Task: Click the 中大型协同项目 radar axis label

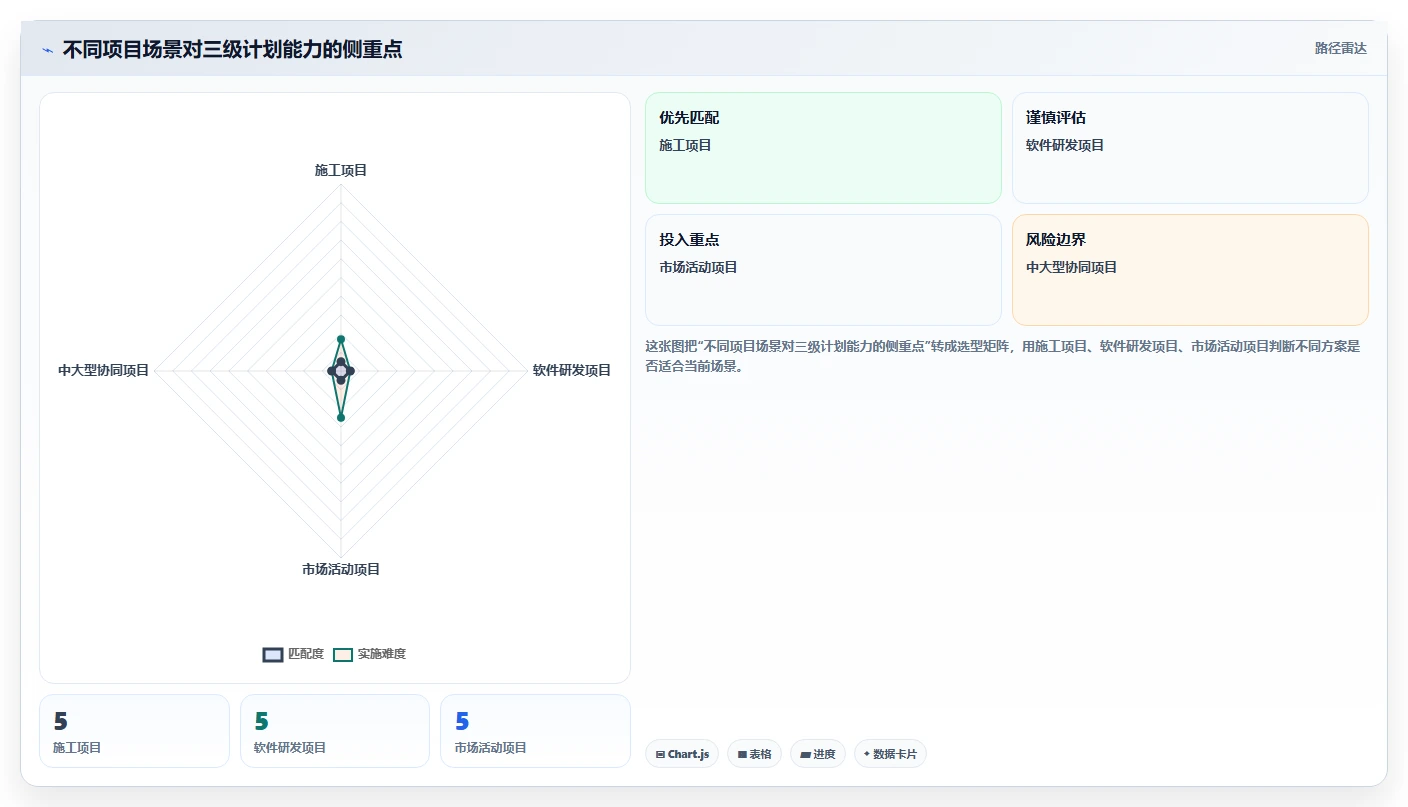Action: (x=103, y=370)
